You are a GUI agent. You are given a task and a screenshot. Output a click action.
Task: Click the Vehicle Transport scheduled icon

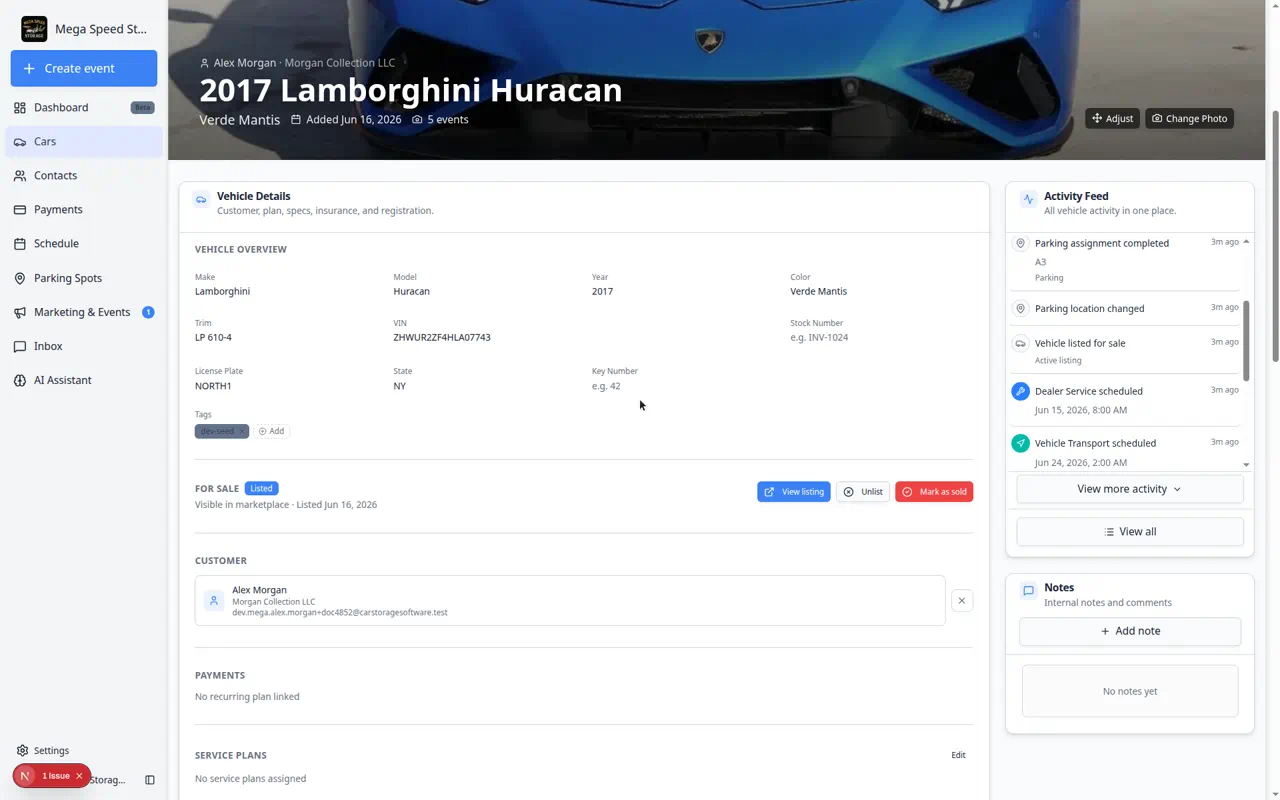1020,443
